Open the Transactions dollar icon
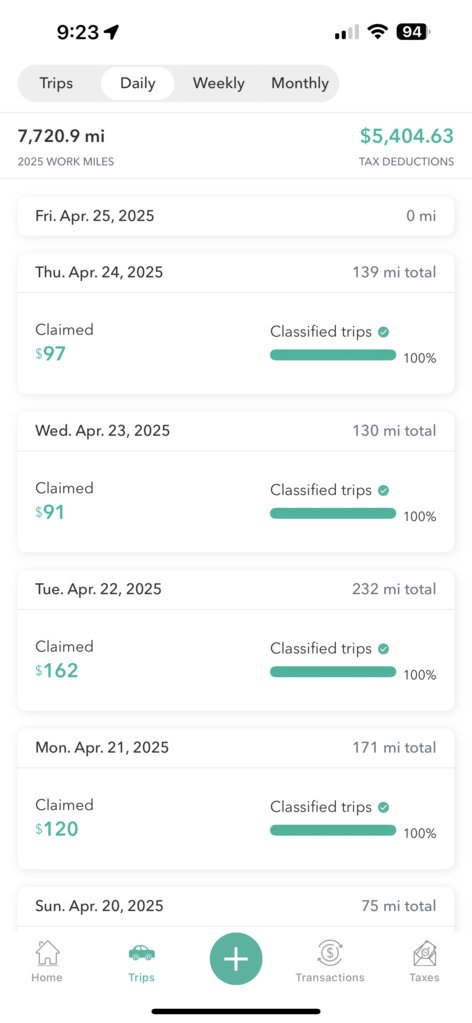Screen dimensions: 472x1023 (x=330, y=953)
